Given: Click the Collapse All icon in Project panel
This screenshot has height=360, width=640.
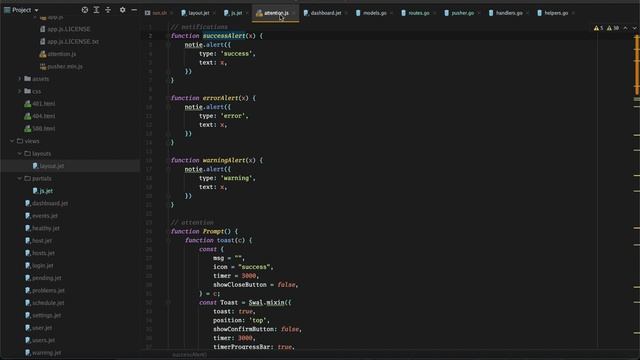Looking at the screenshot, I should click(x=108, y=10).
